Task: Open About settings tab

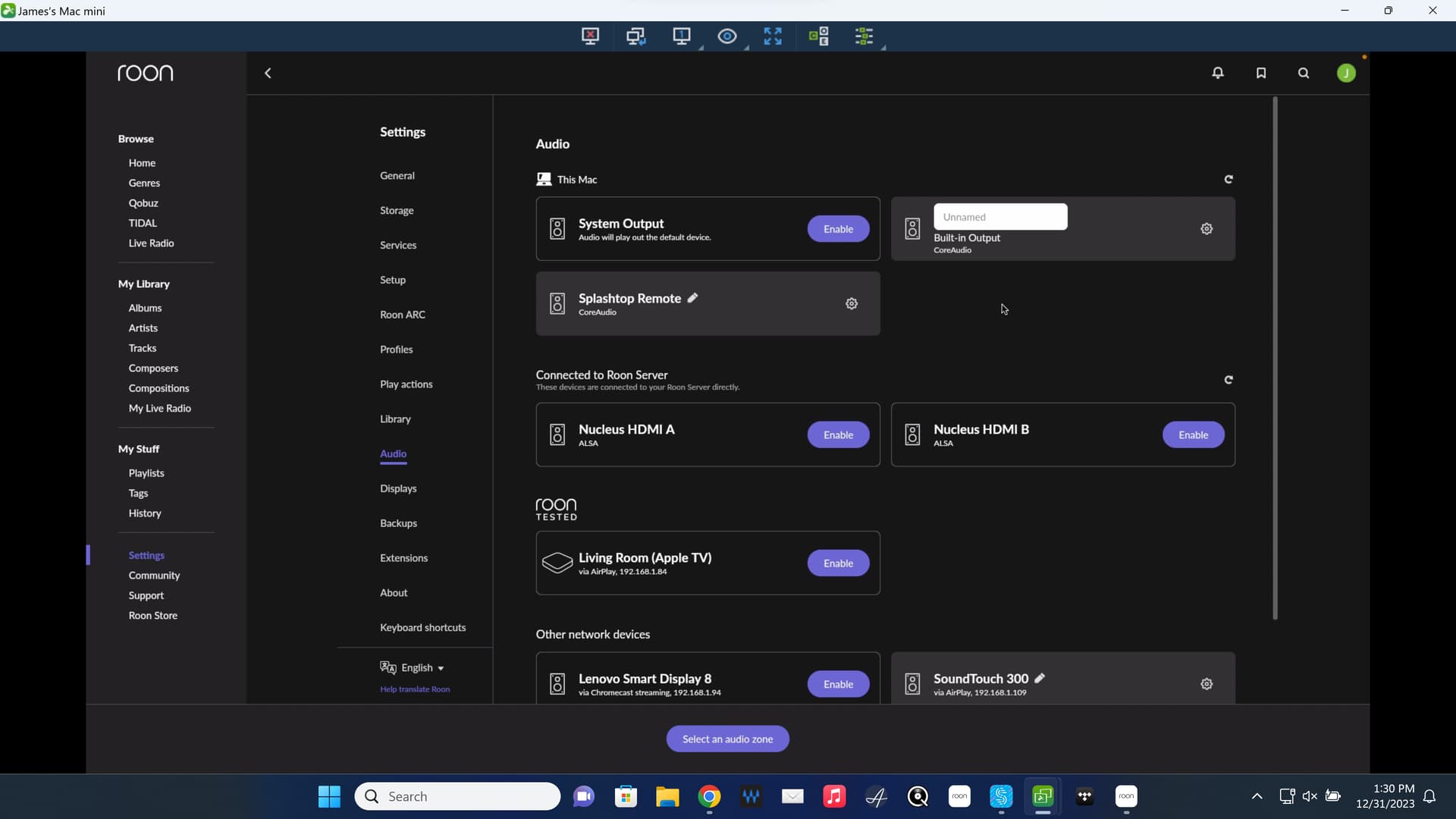Action: click(394, 593)
